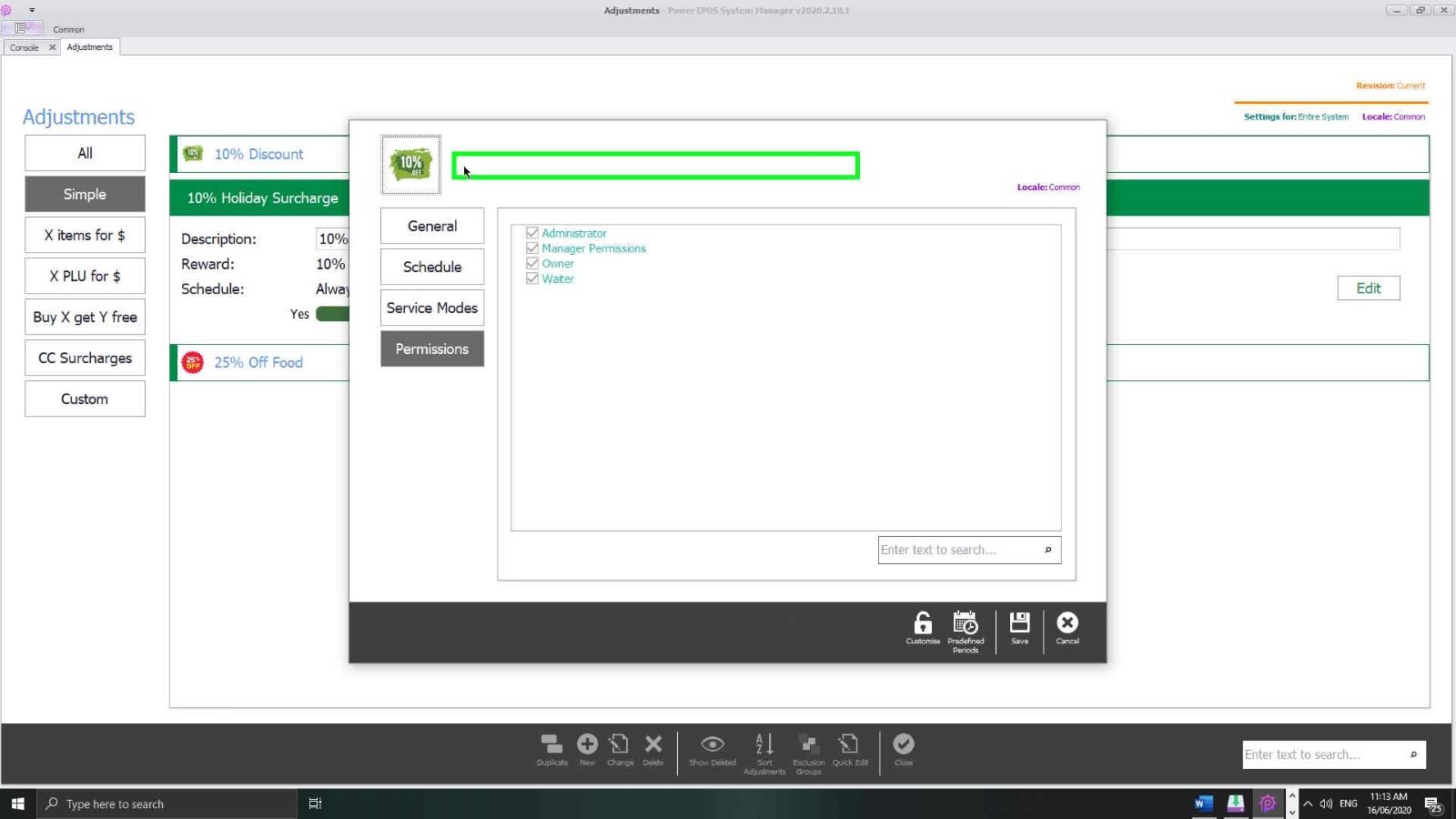
Task: Open the Exclusion Groups icon
Action: point(808,743)
